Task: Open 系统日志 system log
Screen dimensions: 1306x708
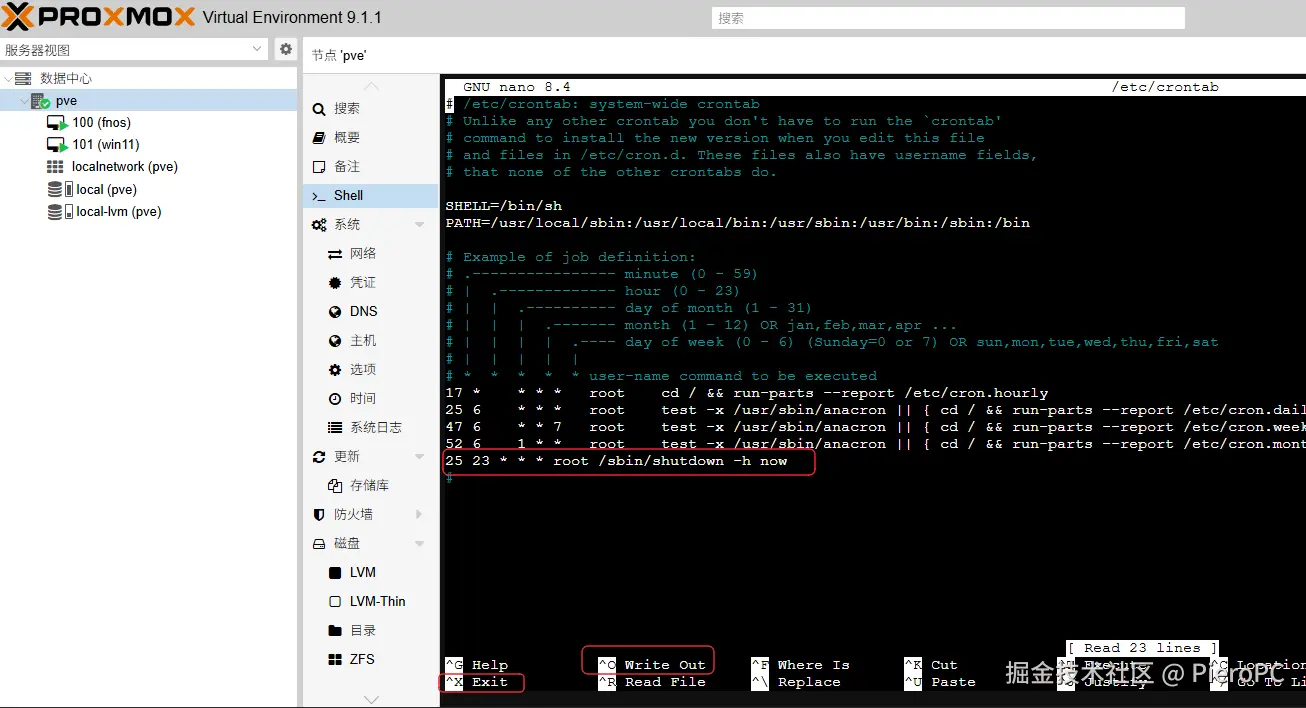Action: pyautogui.click(x=375, y=427)
